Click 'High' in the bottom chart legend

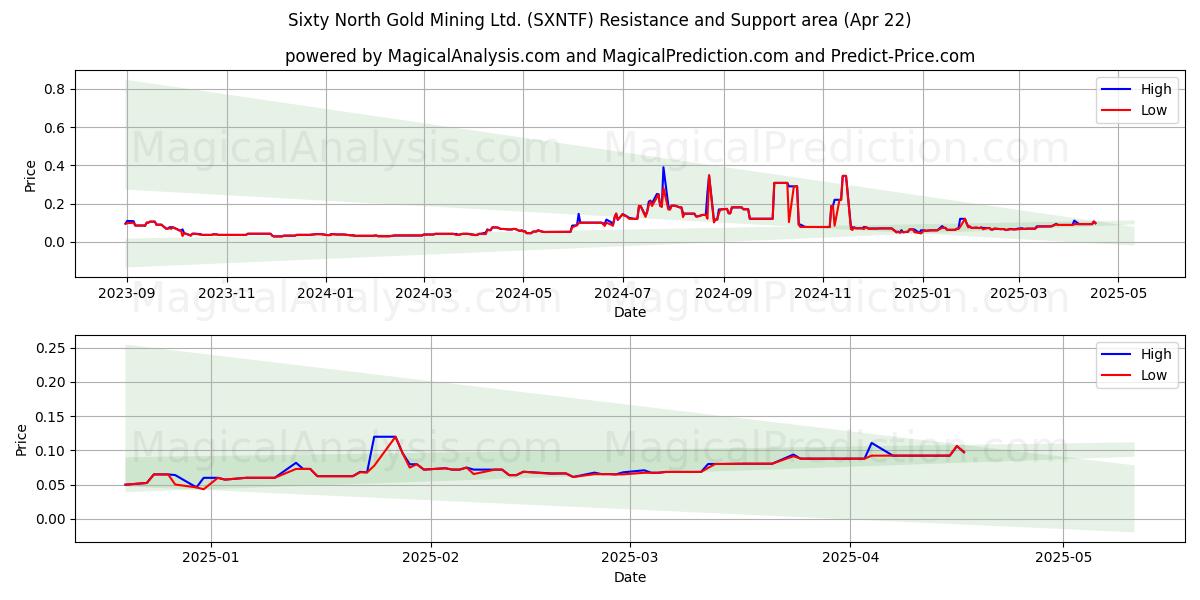[1155, 354]
